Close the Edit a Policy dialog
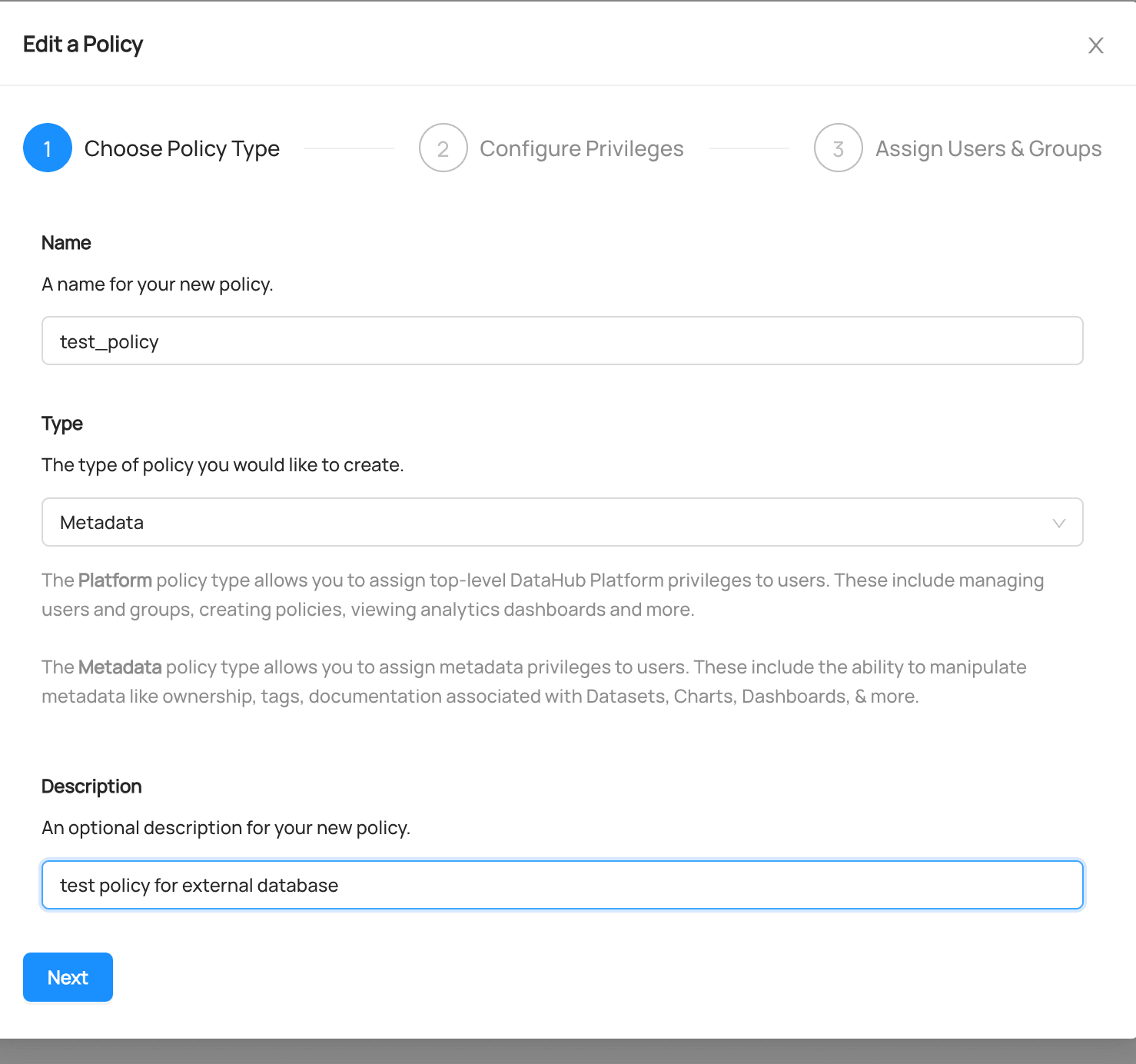This screenshot has height=1064, width=1136. tap(1096, 45)
